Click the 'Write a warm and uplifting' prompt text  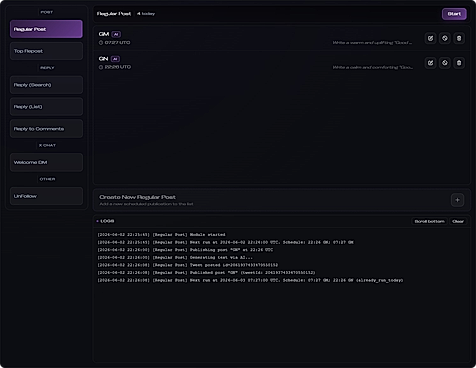coord(372,43)
